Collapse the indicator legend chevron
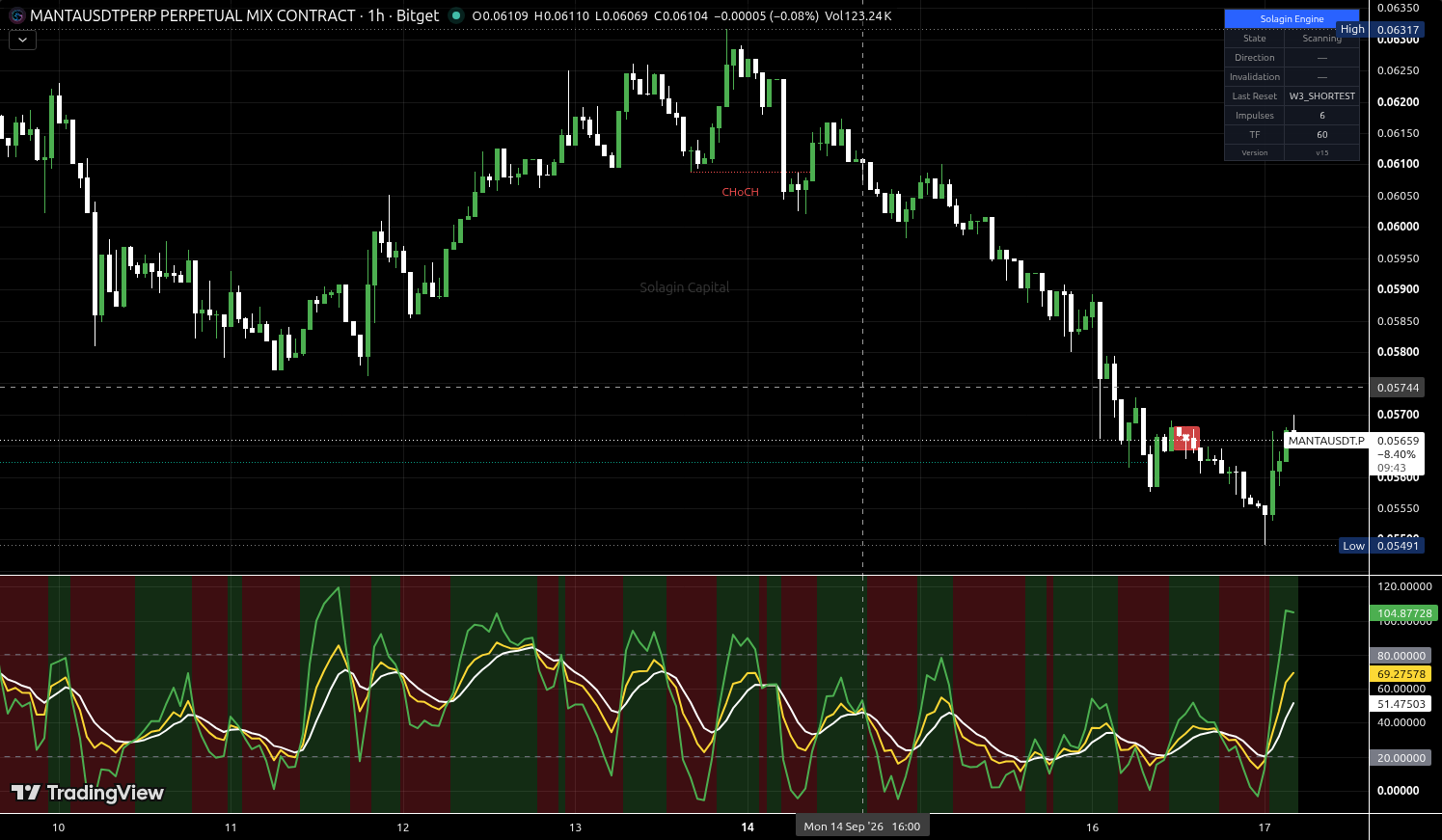Viewport: 1442px width, 840px height. coord(22,41)
